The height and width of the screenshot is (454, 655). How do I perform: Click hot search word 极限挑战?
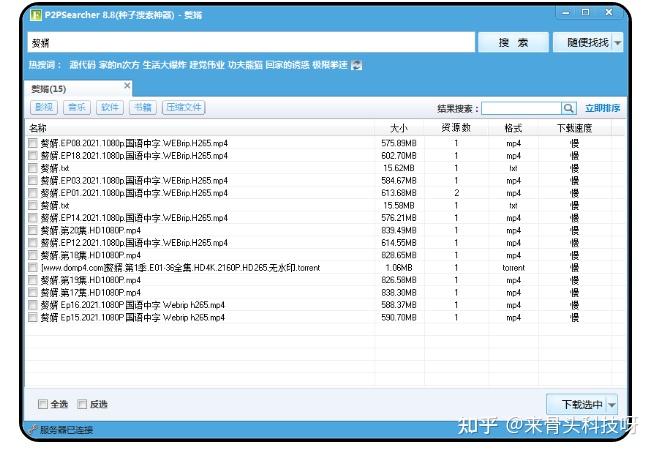330,65
